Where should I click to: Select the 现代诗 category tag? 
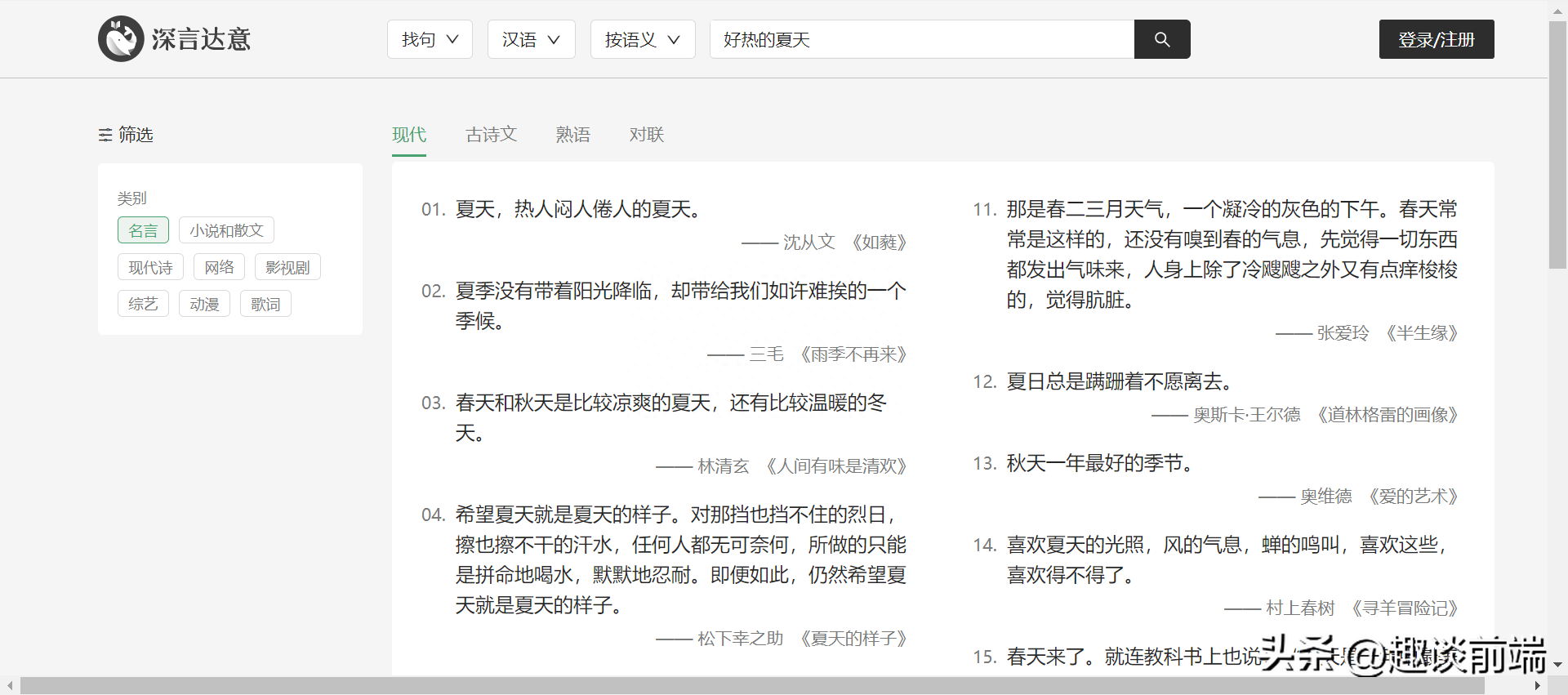150,267
